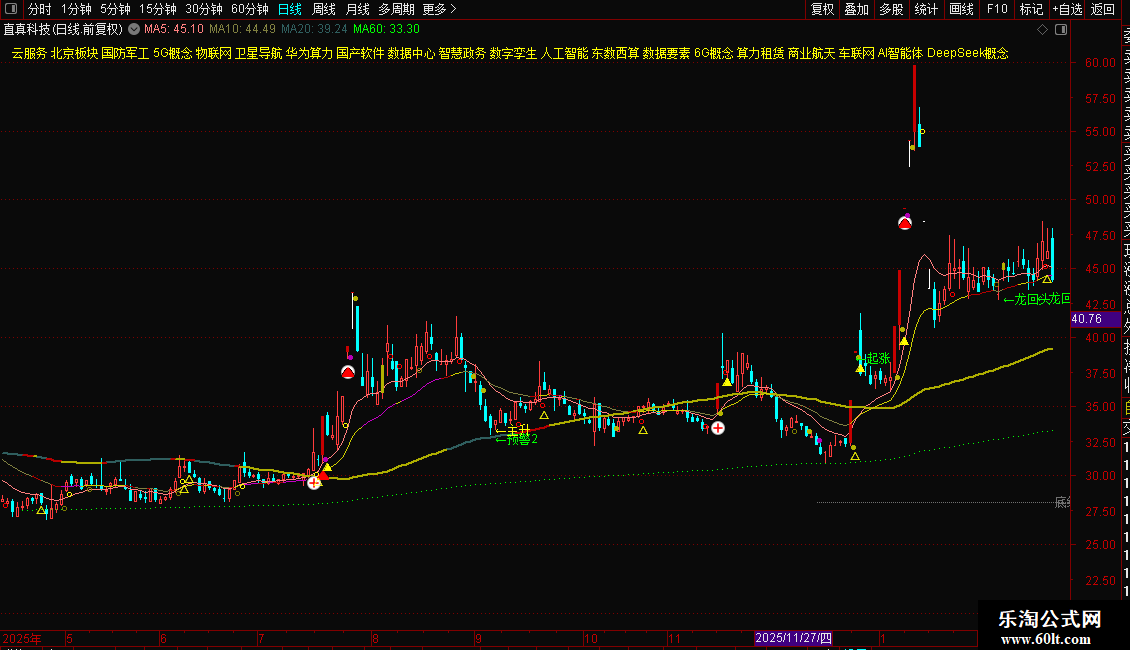
Task: Switch to 月线 monthly chart
Action: pyautogui.click(x=357, y=9)
